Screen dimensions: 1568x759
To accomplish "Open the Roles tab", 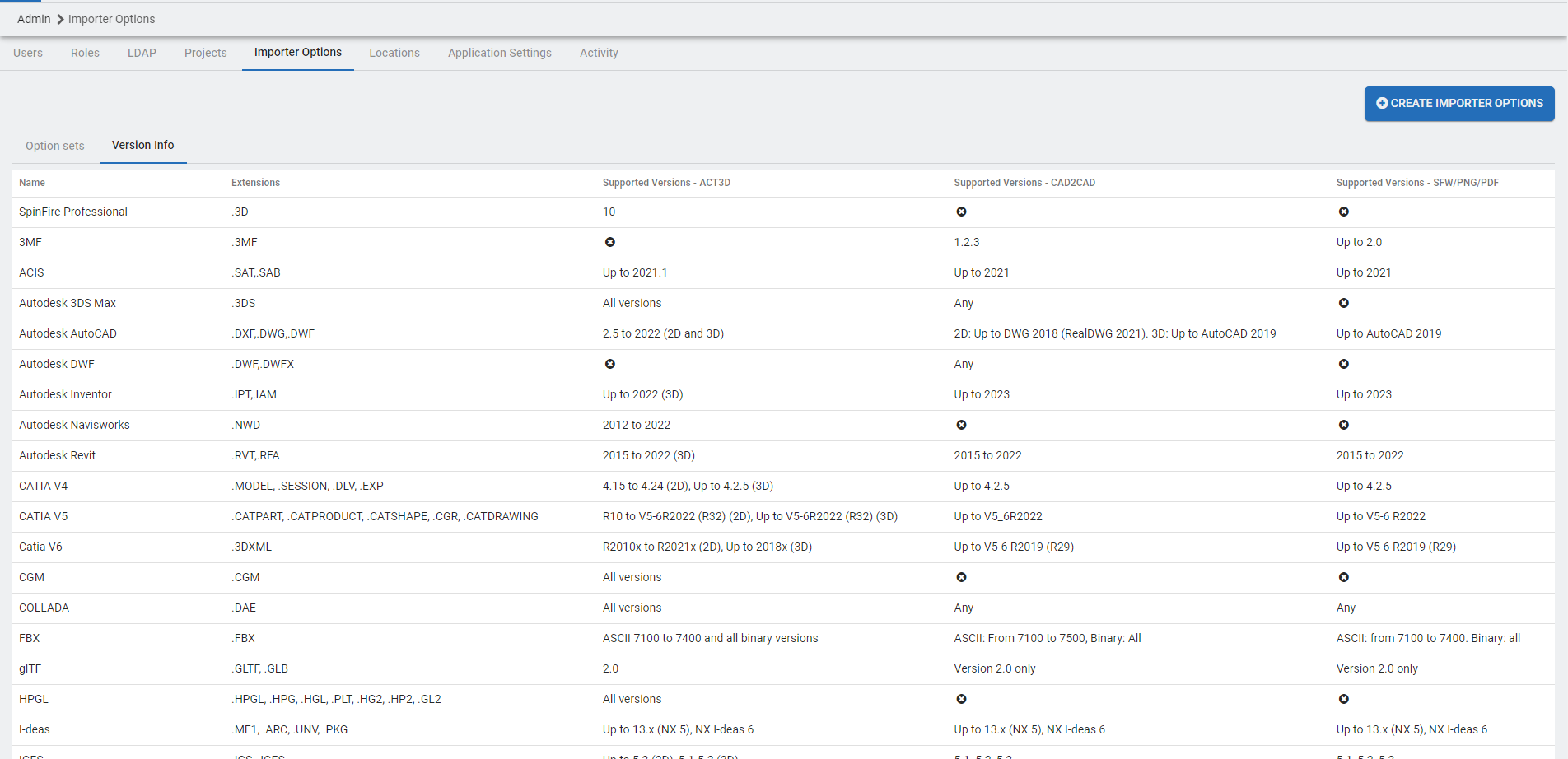I will pos(85,53).
